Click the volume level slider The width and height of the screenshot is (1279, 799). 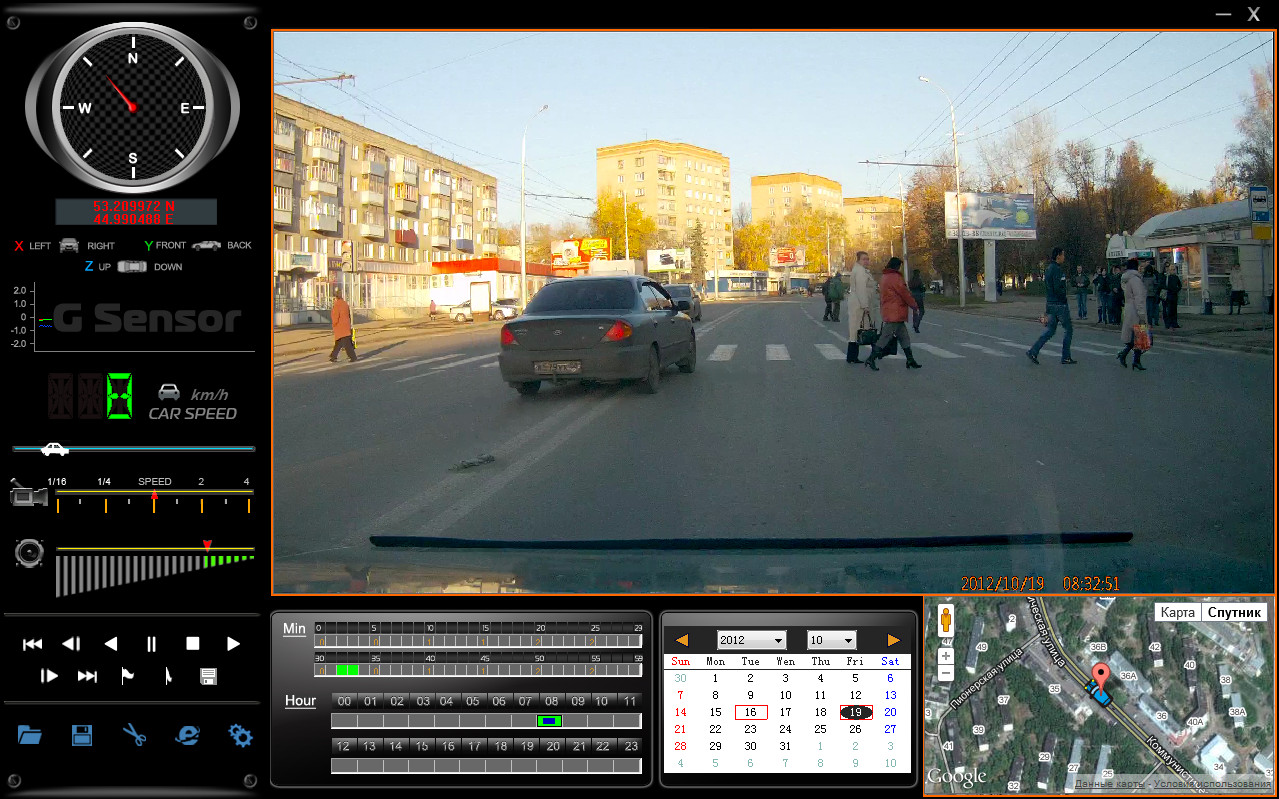pos(155,570)
